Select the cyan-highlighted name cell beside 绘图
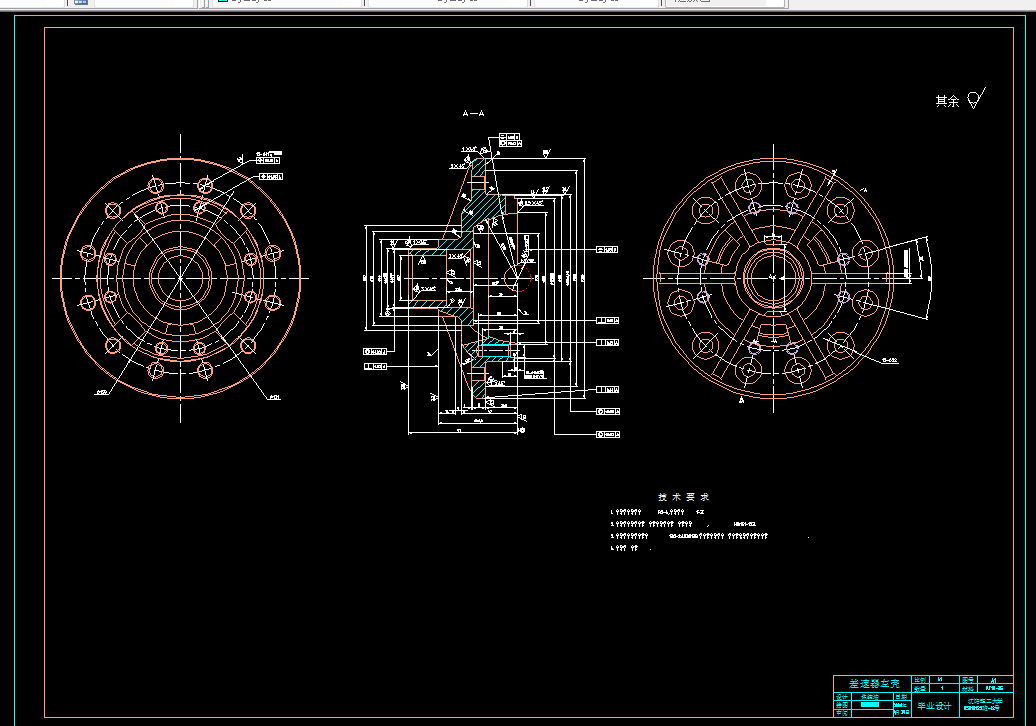The height and width of the screenshot is (726, 1036). point(870,705)
